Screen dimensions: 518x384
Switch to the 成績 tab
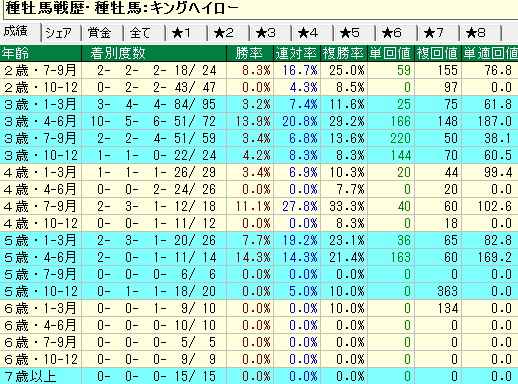tap(20, 32)
